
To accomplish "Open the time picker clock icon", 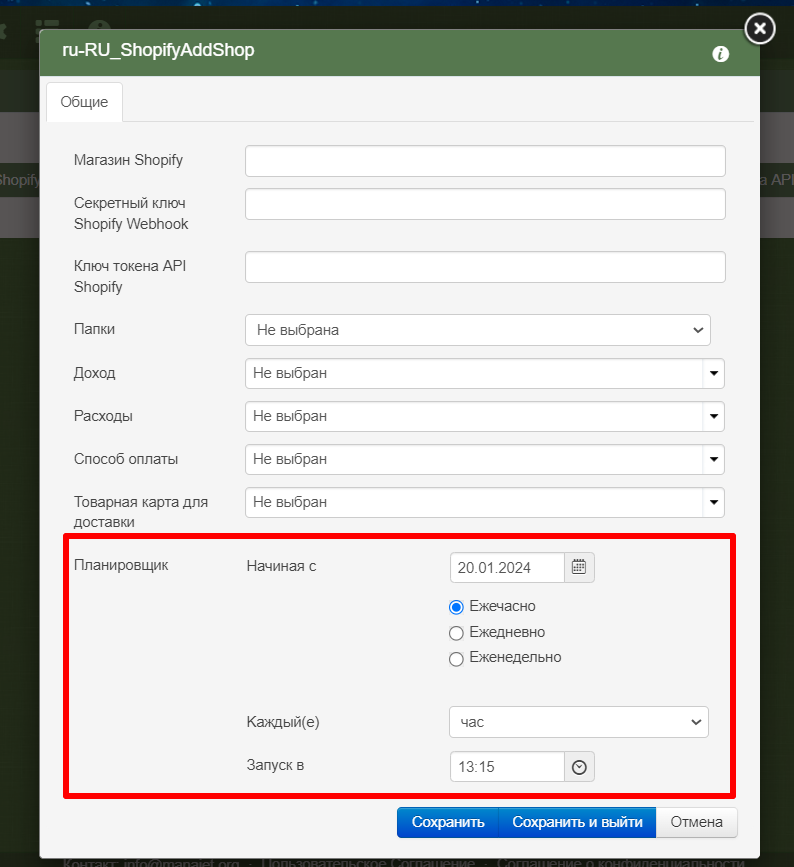I will click(x=579, y=766).
